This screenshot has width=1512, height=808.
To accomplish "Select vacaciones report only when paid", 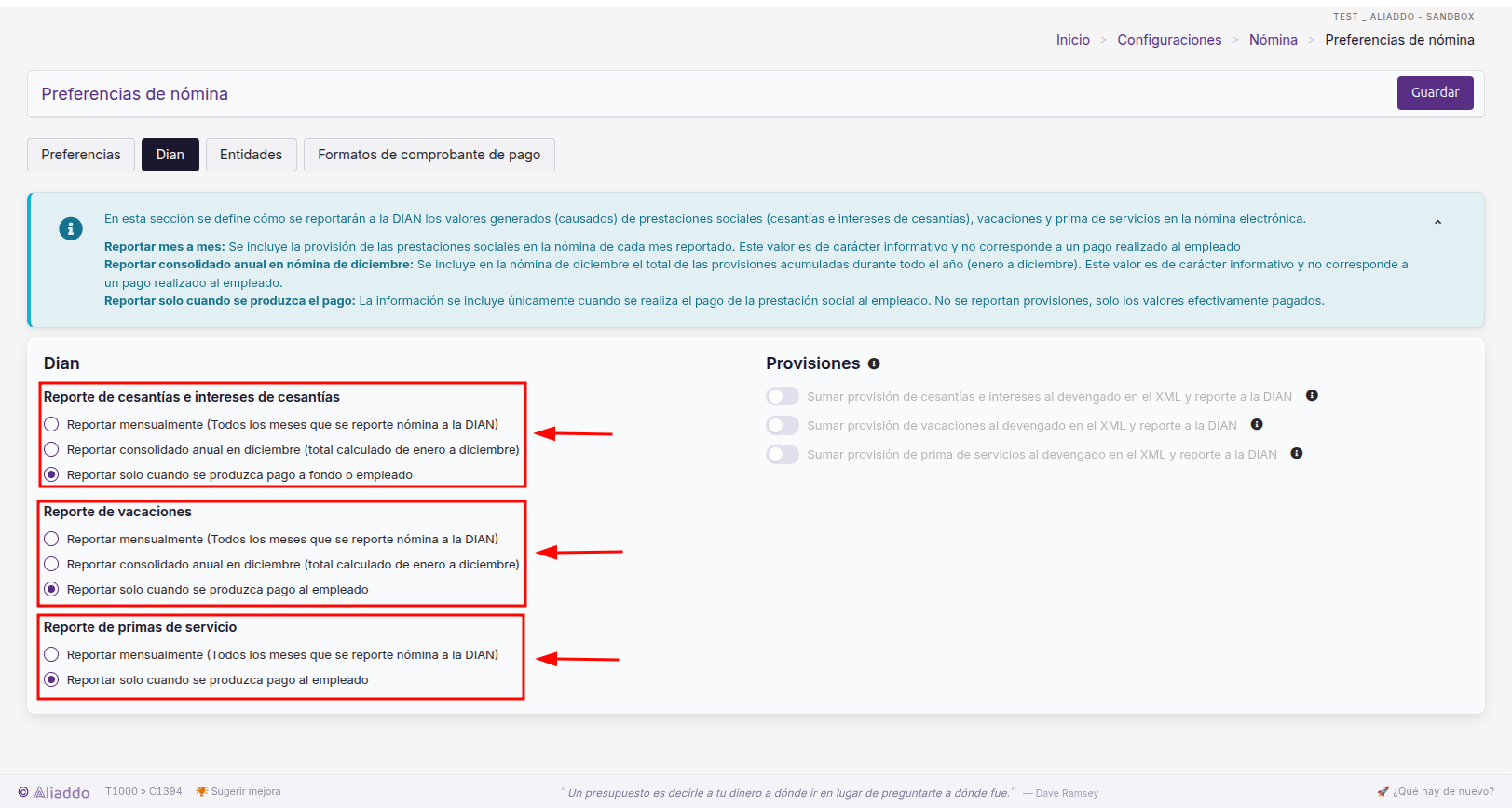I will click(51, 589).
